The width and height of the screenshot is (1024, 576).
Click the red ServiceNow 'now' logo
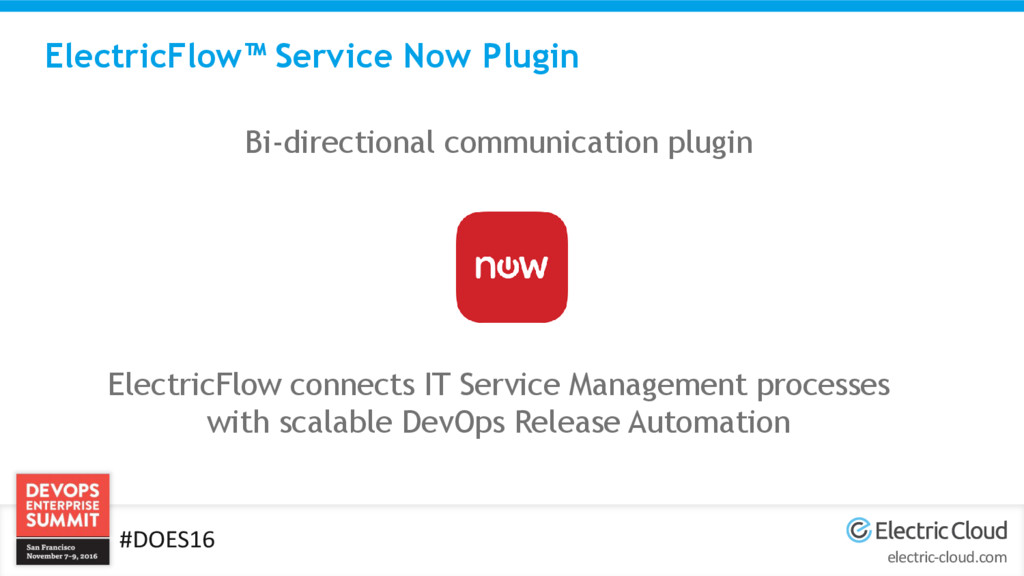tap(511, 266)
